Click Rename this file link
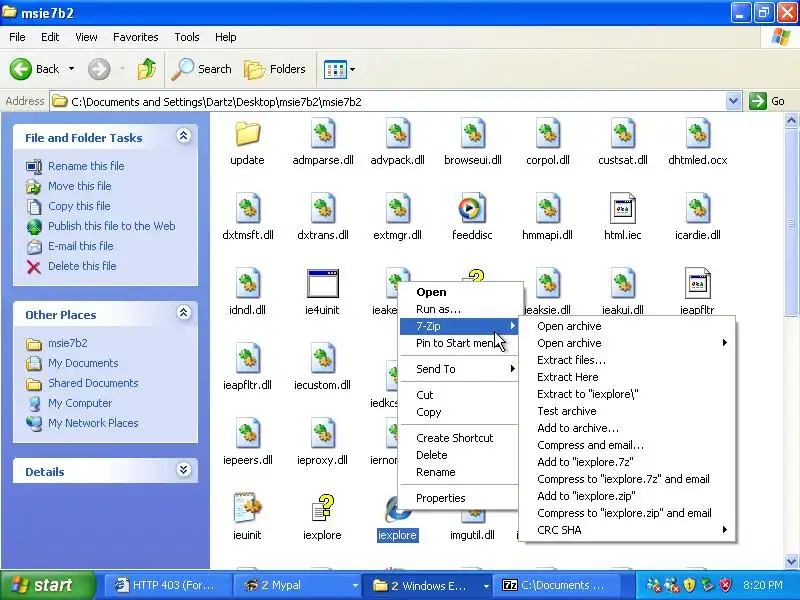This screenshot has height=600, width=800. (x=86, y=166)
